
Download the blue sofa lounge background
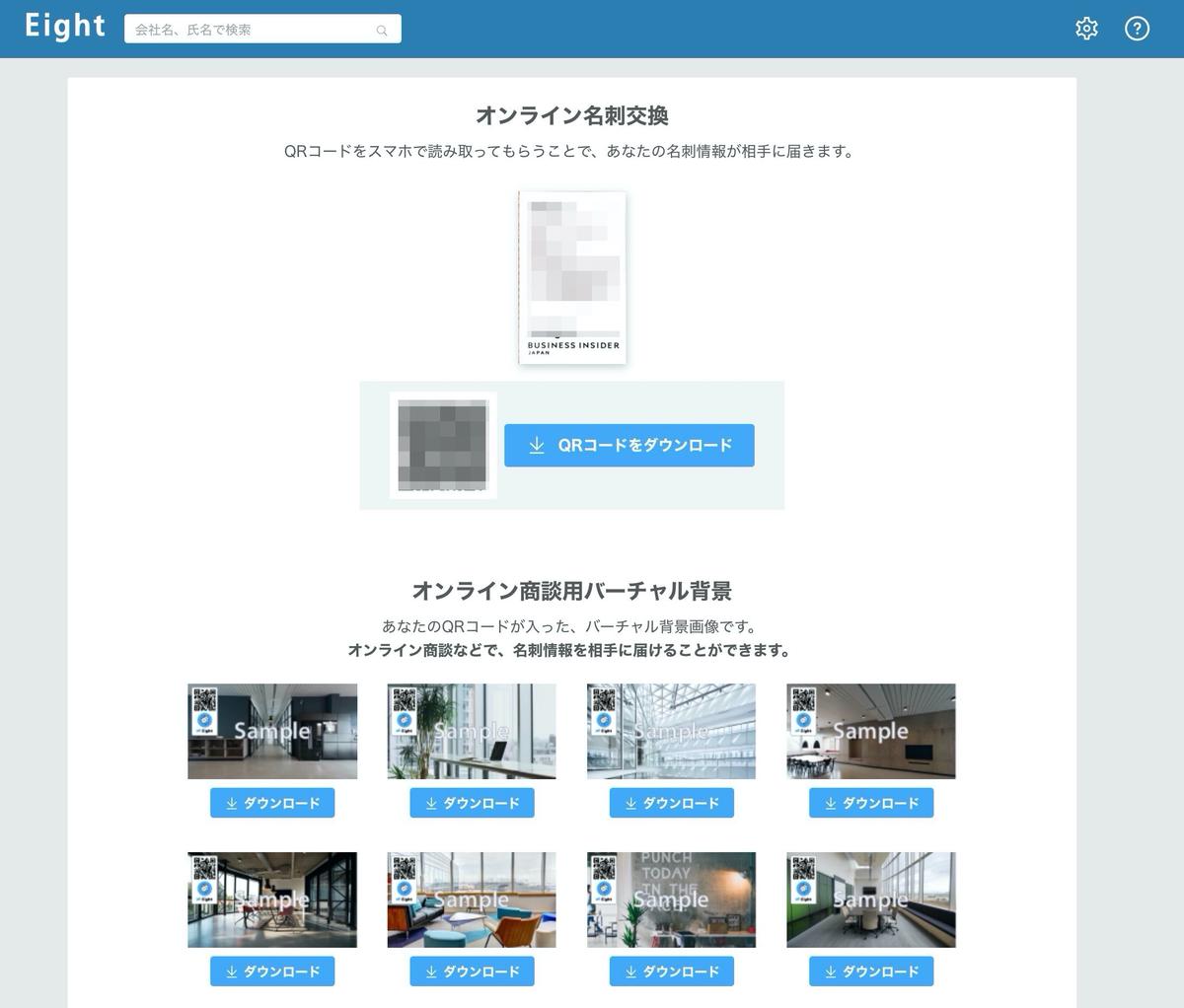pyautogui.click(x=472, y=971)
